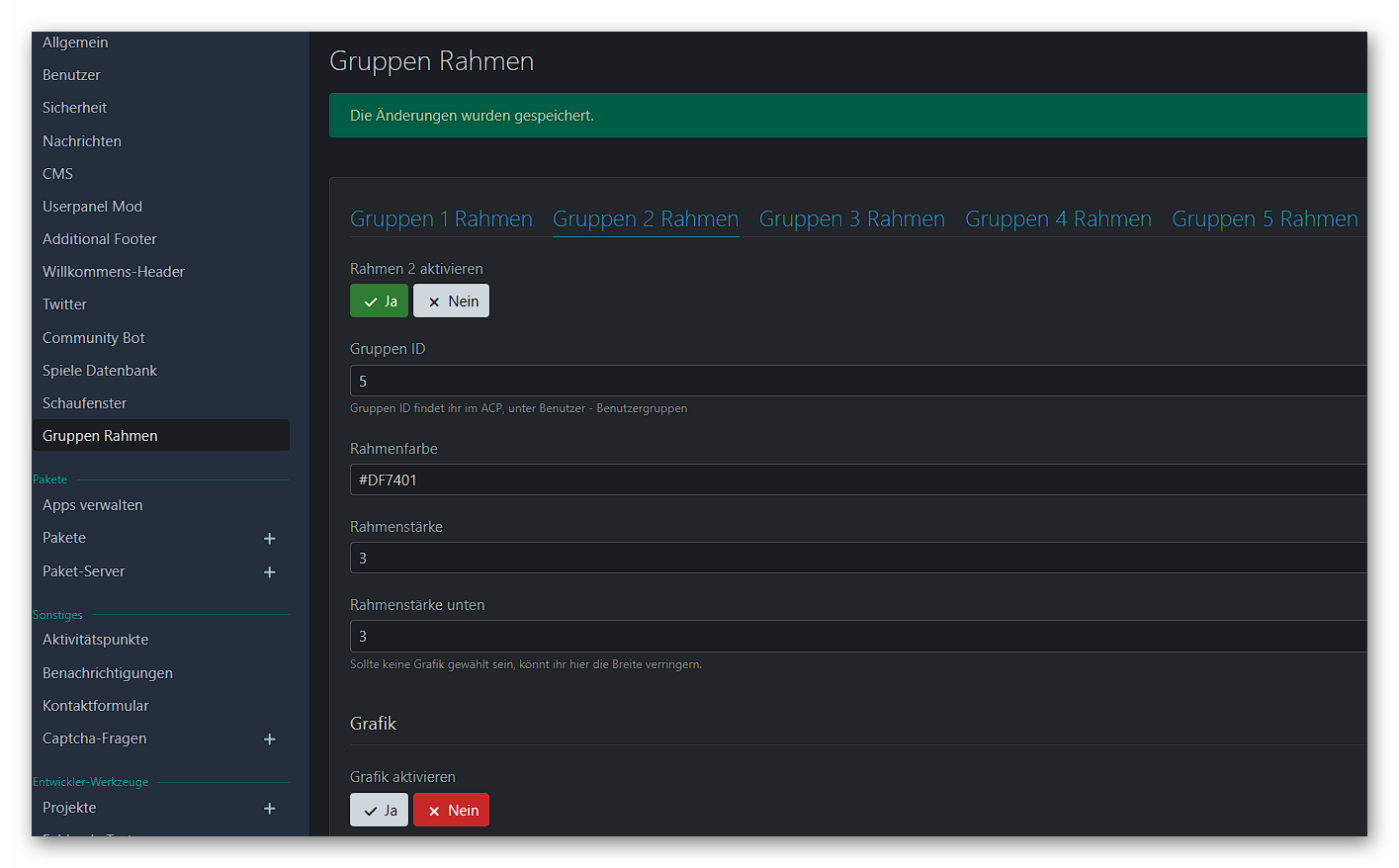Set Grafik aktivieren to Nein
Screen dimensions: 1399x868
[x=451, y=811]
